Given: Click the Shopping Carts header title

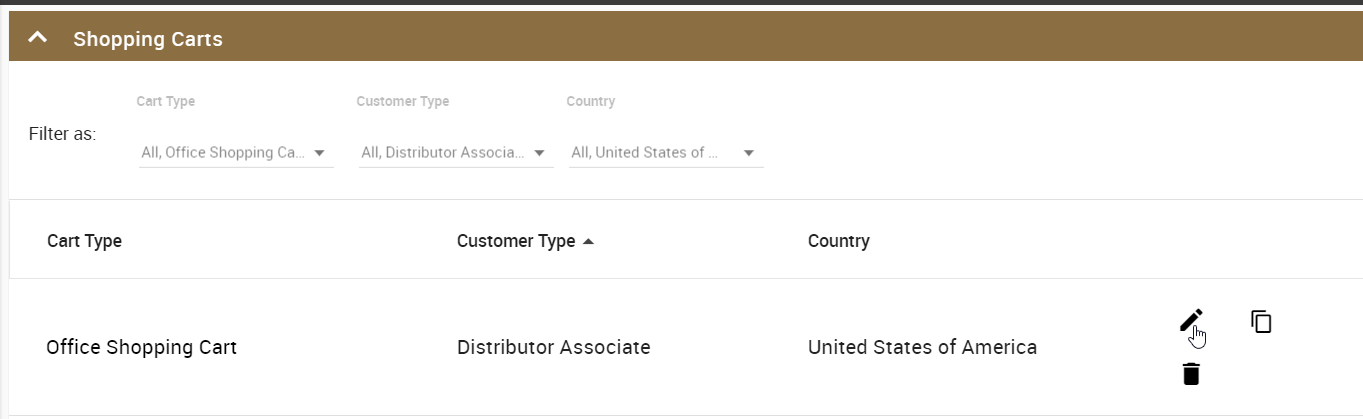Looking at the screenshot, I should coord(148,39).
